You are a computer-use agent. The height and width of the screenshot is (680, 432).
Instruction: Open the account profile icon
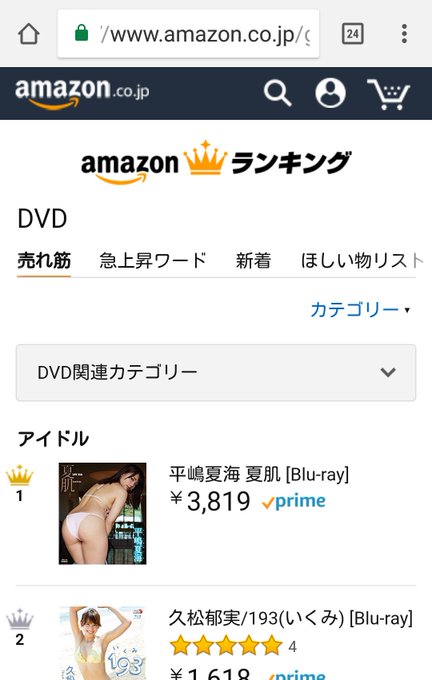[331, 93]
